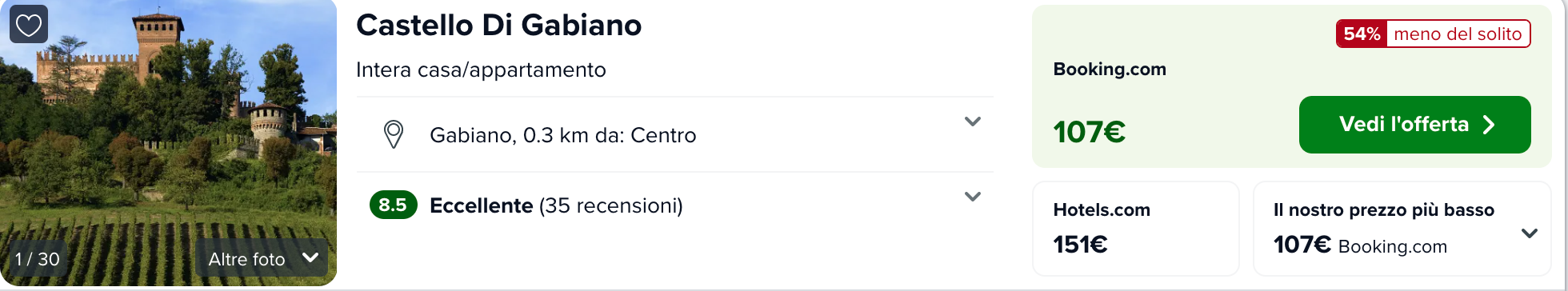
Task: Click the 54% discount badge
Action: coord(1362,34)
